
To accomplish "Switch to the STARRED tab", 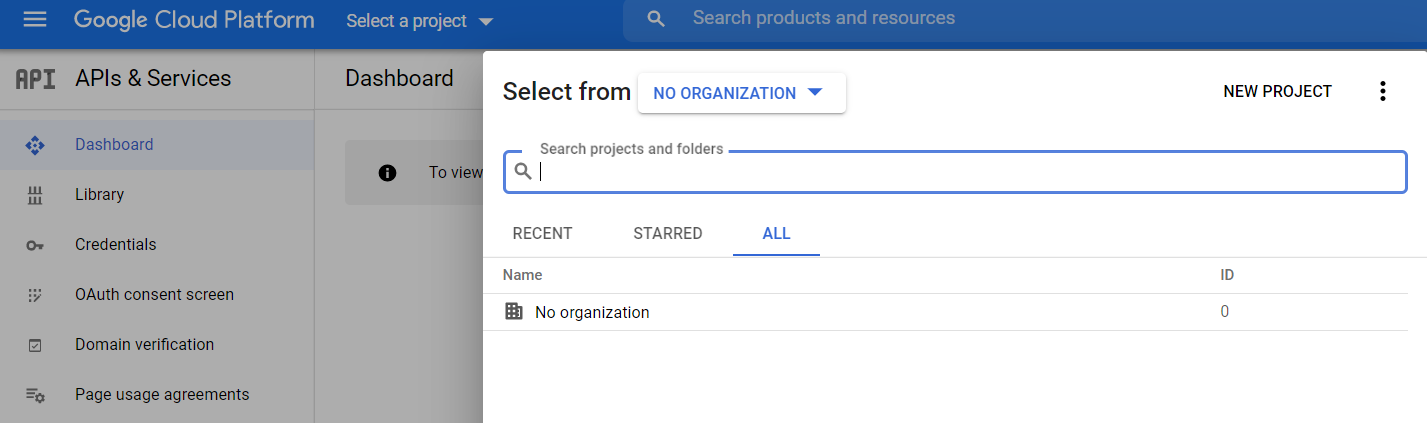I will [667, 233].
